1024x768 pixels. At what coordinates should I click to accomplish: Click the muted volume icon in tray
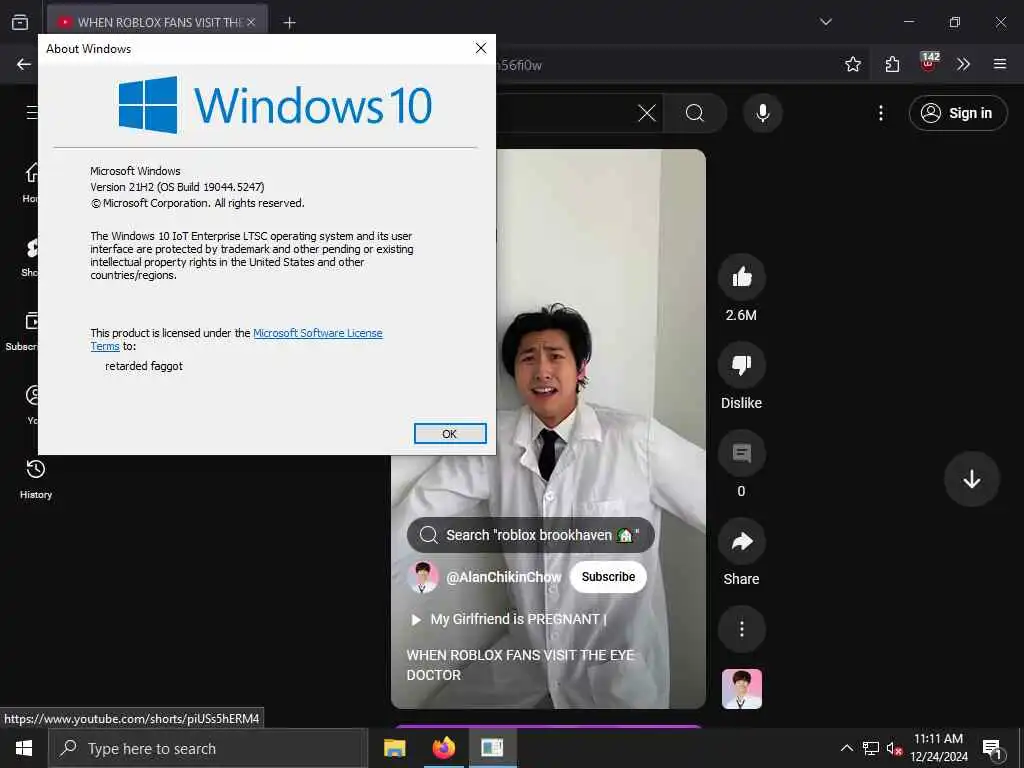[894, 748]
